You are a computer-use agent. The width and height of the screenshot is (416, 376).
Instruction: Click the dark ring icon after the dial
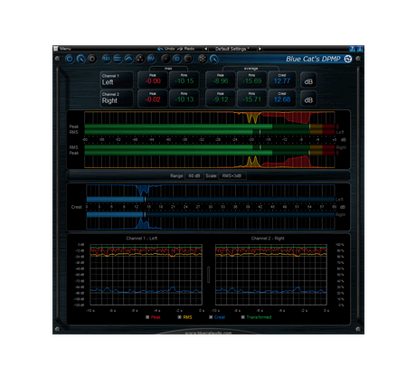pyautogui.click(x=92, y=59)
